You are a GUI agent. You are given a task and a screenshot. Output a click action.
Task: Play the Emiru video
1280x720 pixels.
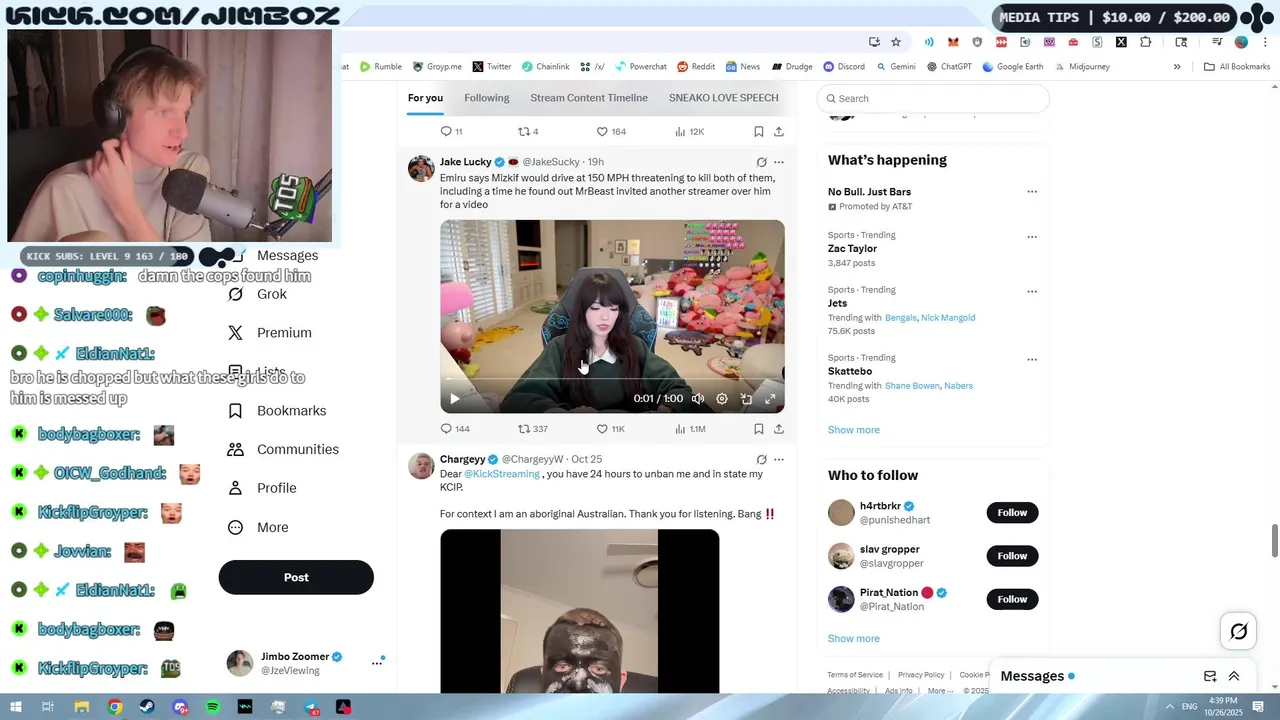pyautogui.click(x=455, y=399)
